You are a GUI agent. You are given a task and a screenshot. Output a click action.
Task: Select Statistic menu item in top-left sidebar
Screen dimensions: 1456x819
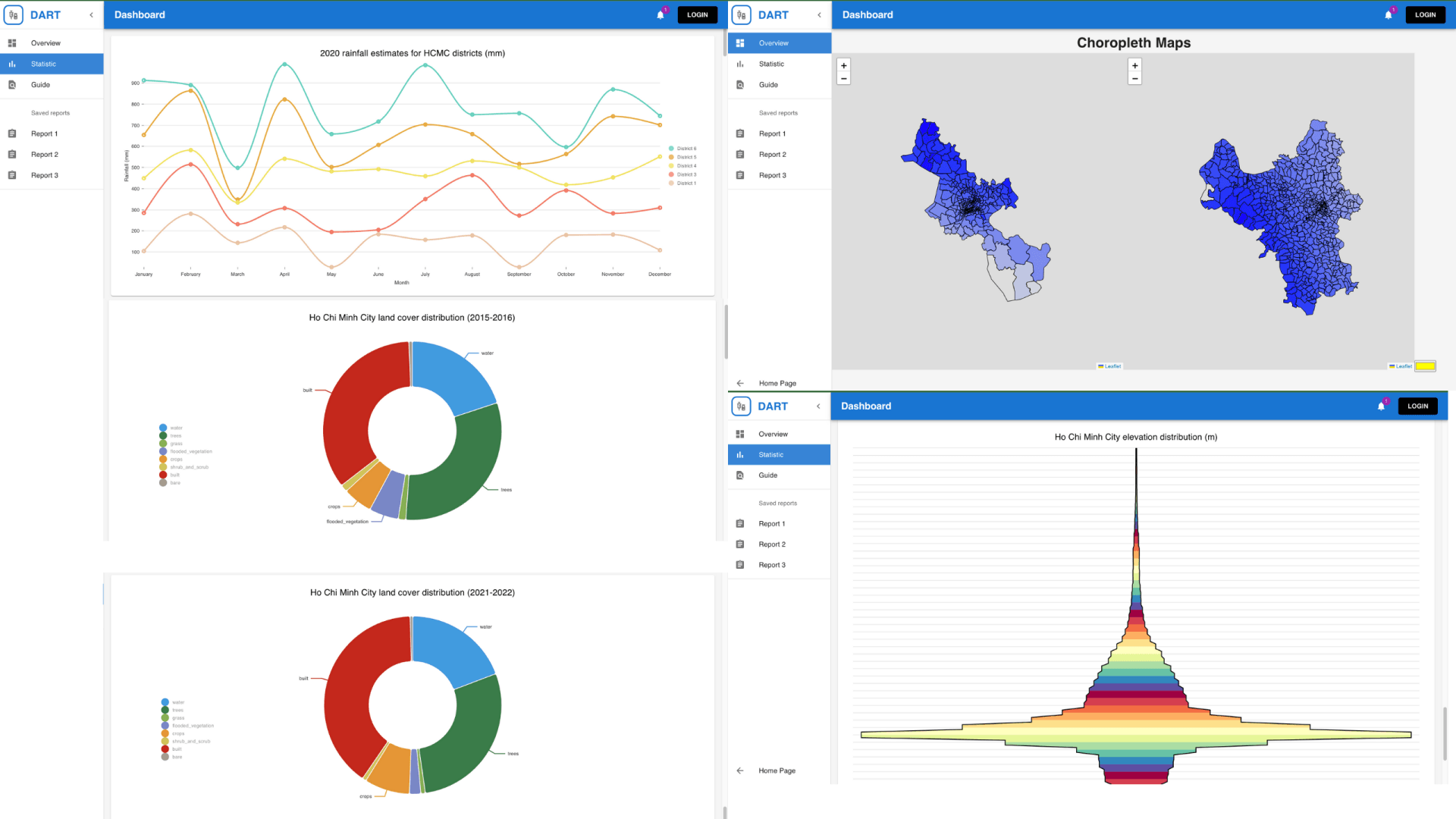point(52,64)
